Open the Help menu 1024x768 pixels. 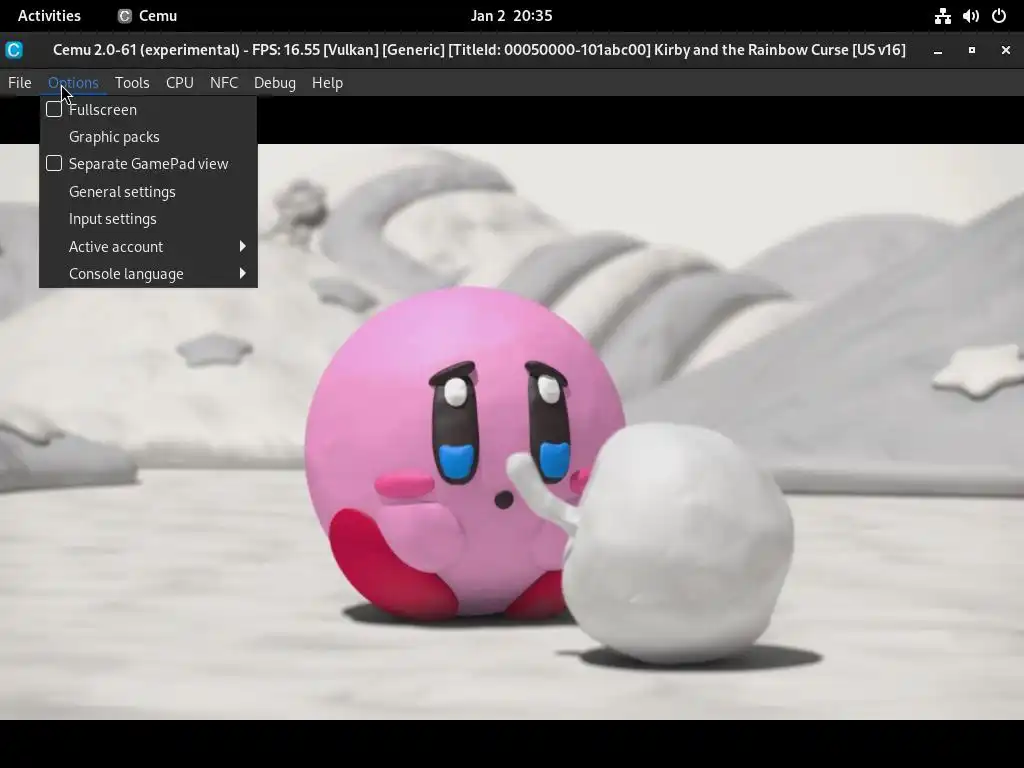[327, 83]
